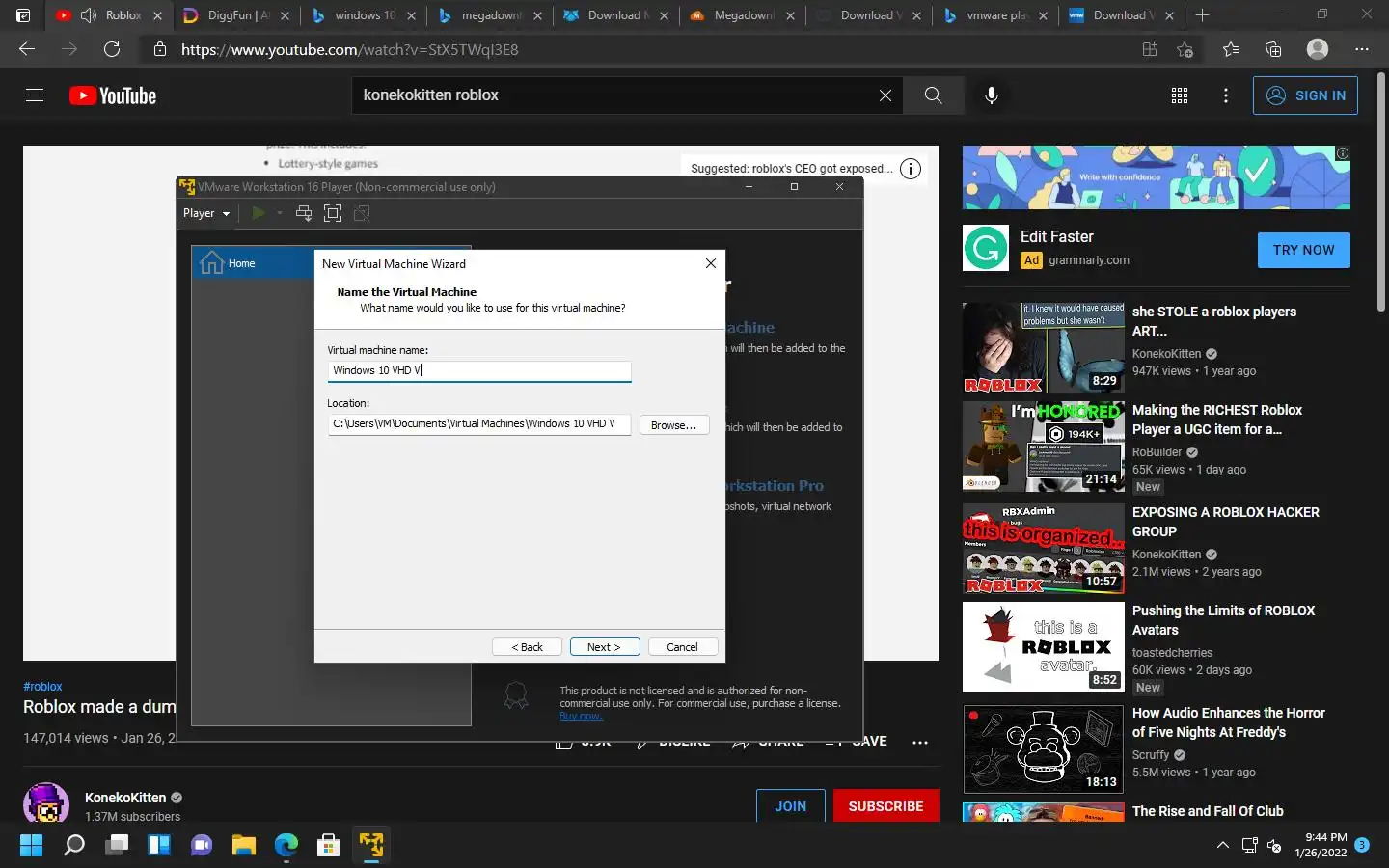Open more actions ellipsis beside SAVE

pos(920,742)
